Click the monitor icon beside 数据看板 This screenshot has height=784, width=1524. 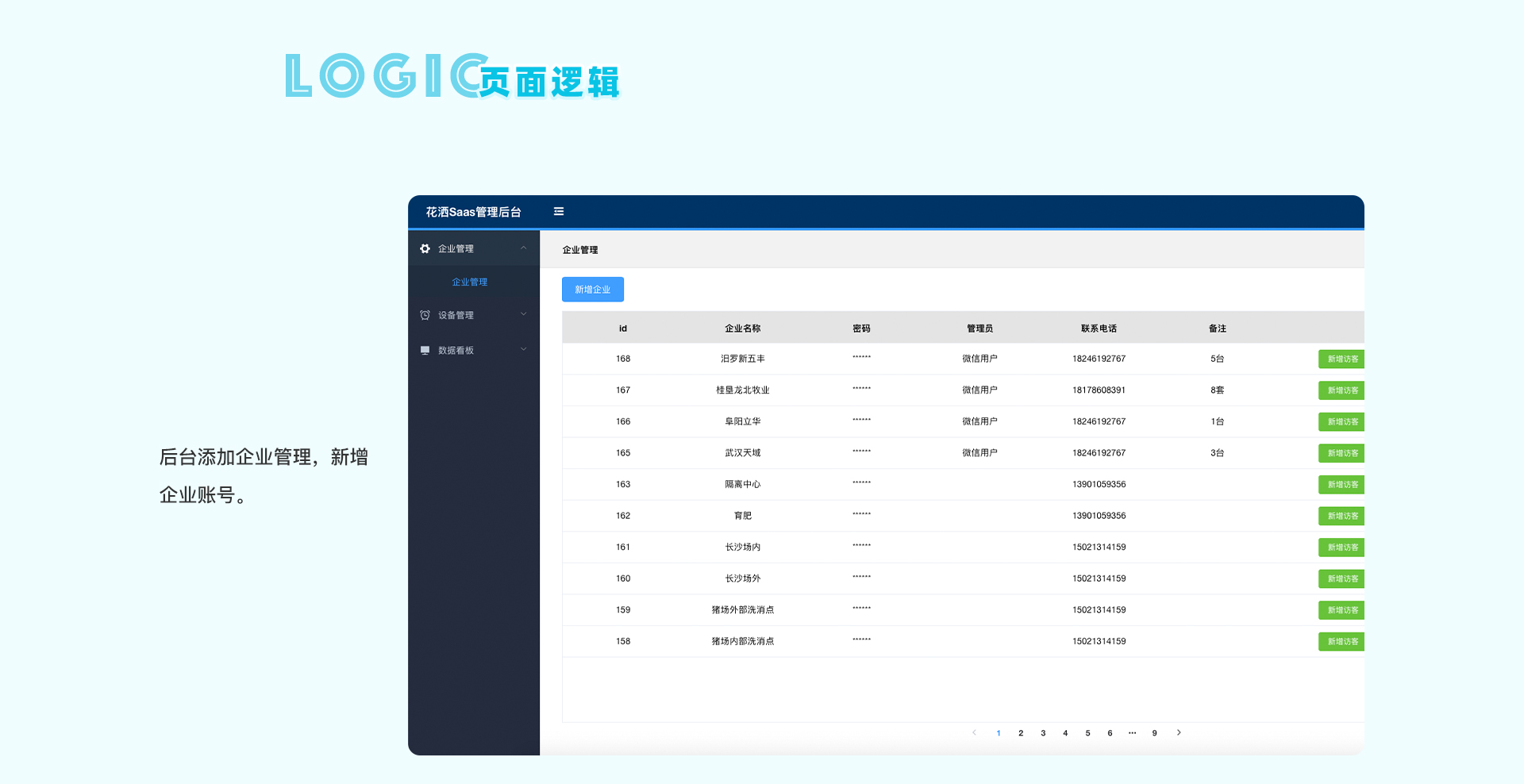(x=425, y=349)
